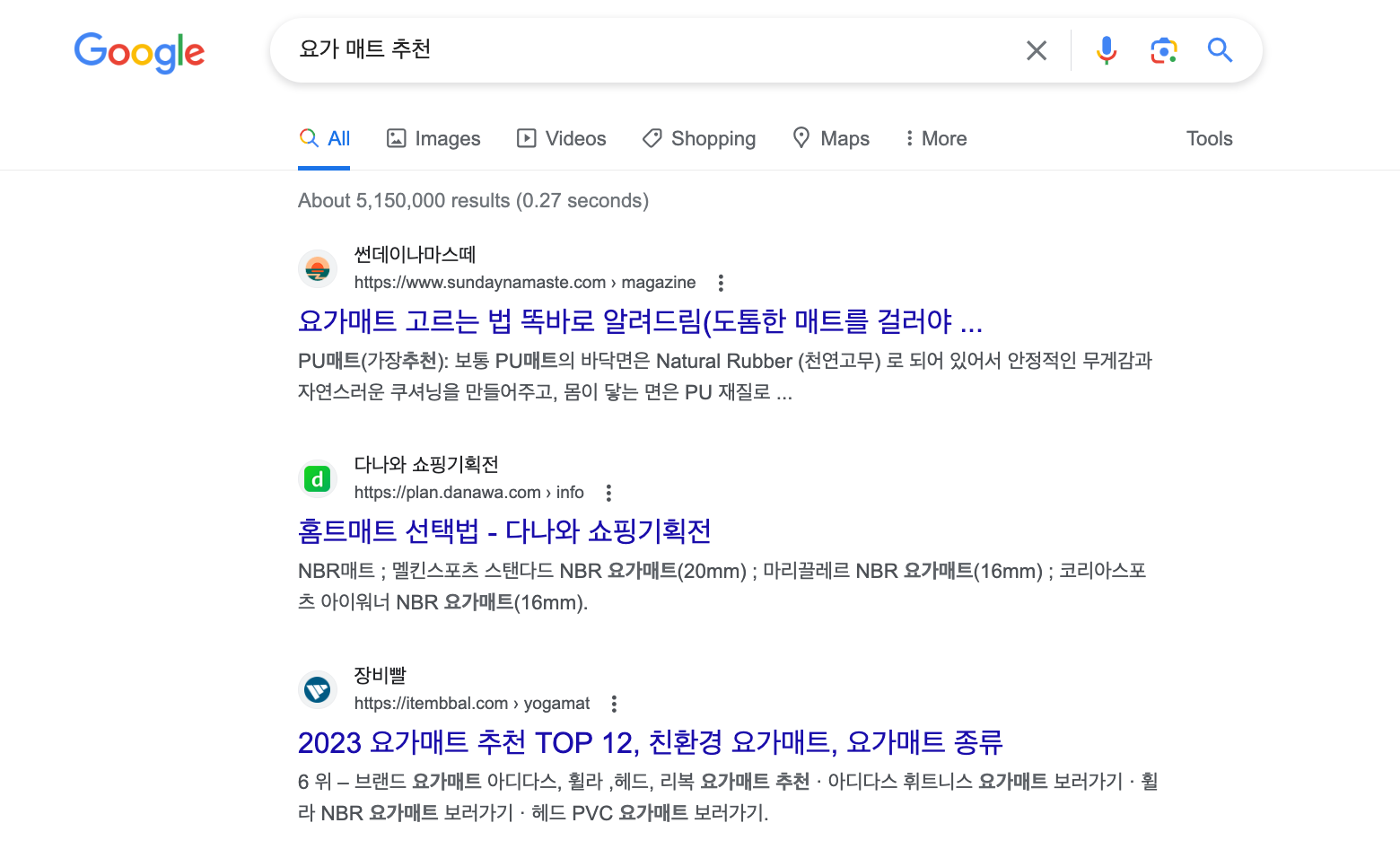Clear the query with the X icon
This screenshot has height=858, width=1400.
coord(1037,50)
